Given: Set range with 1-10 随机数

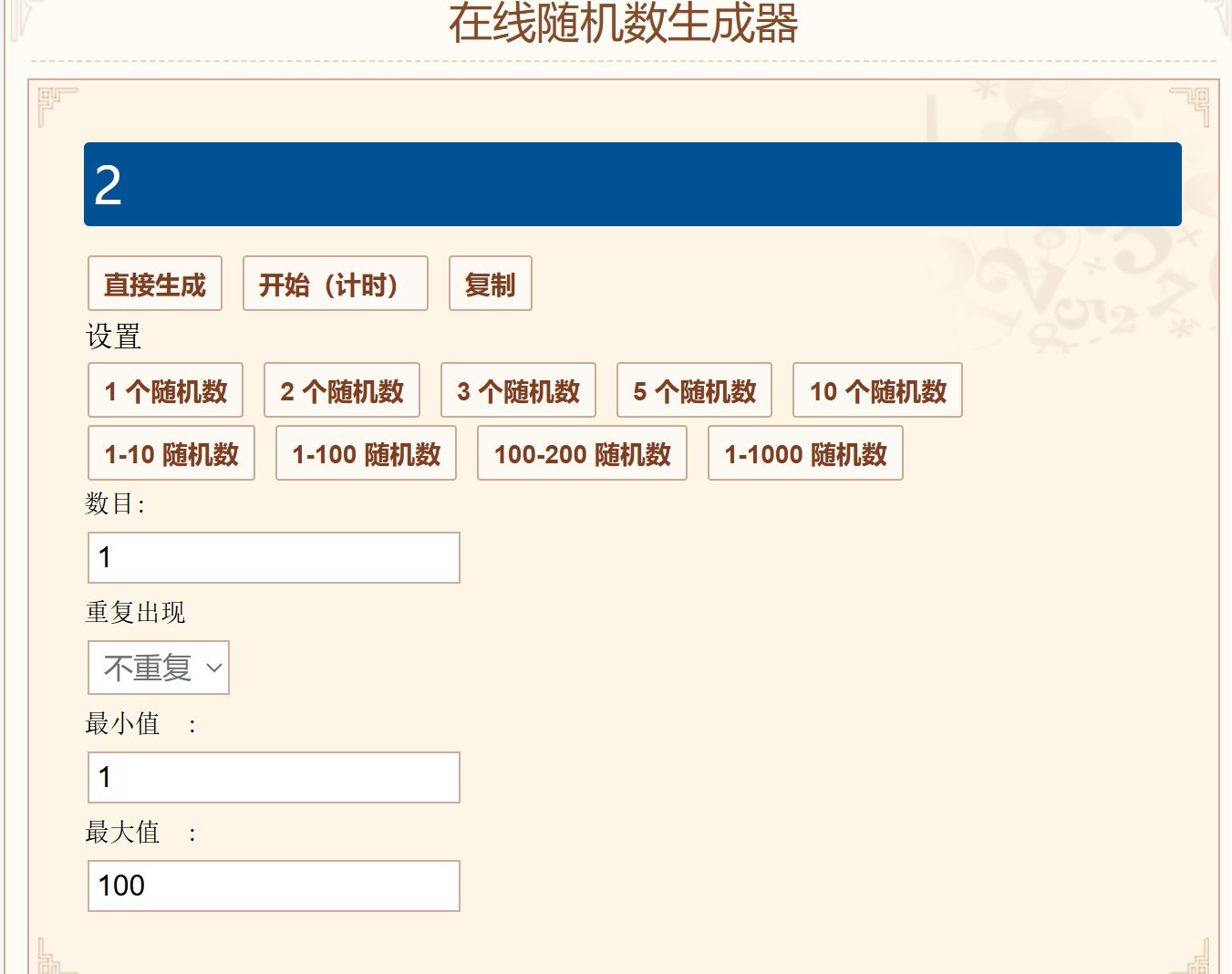Looking at the screenshot, I should (171, 453).
